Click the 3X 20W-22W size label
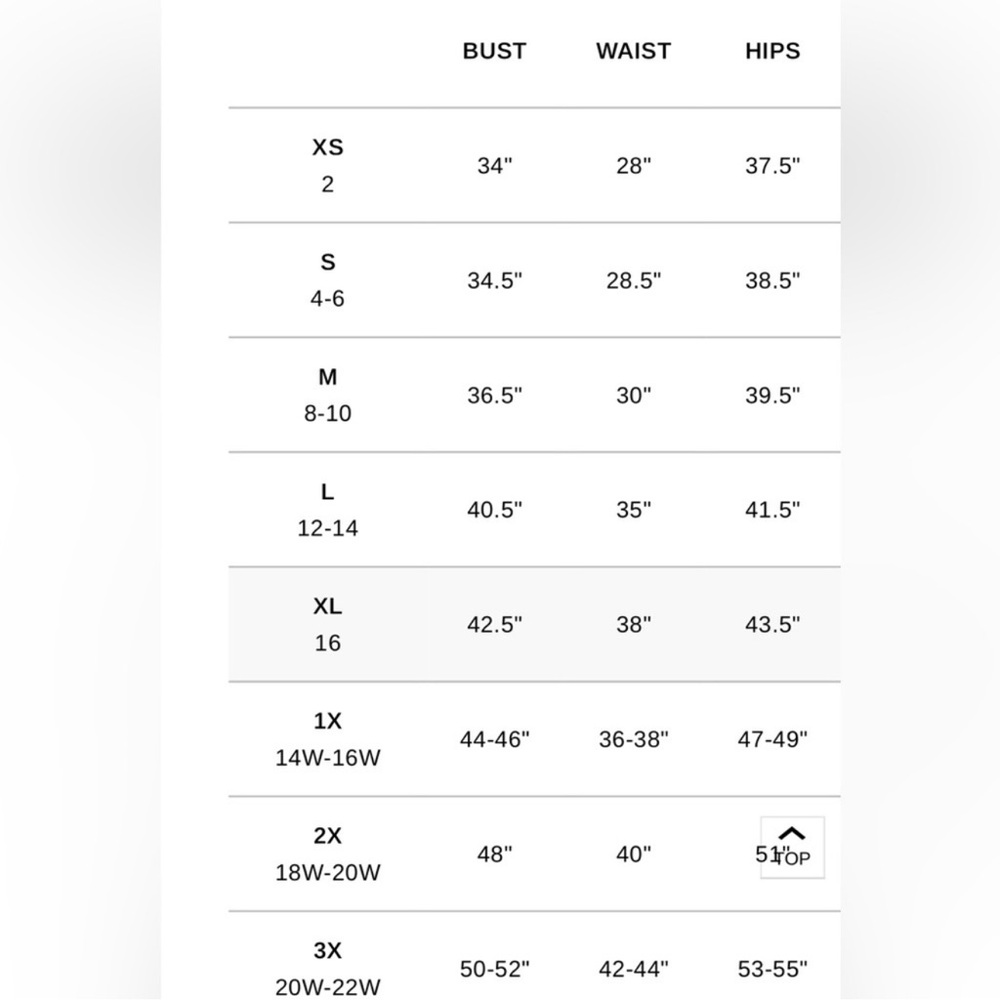The image size is (1000, 1000). 327,968
